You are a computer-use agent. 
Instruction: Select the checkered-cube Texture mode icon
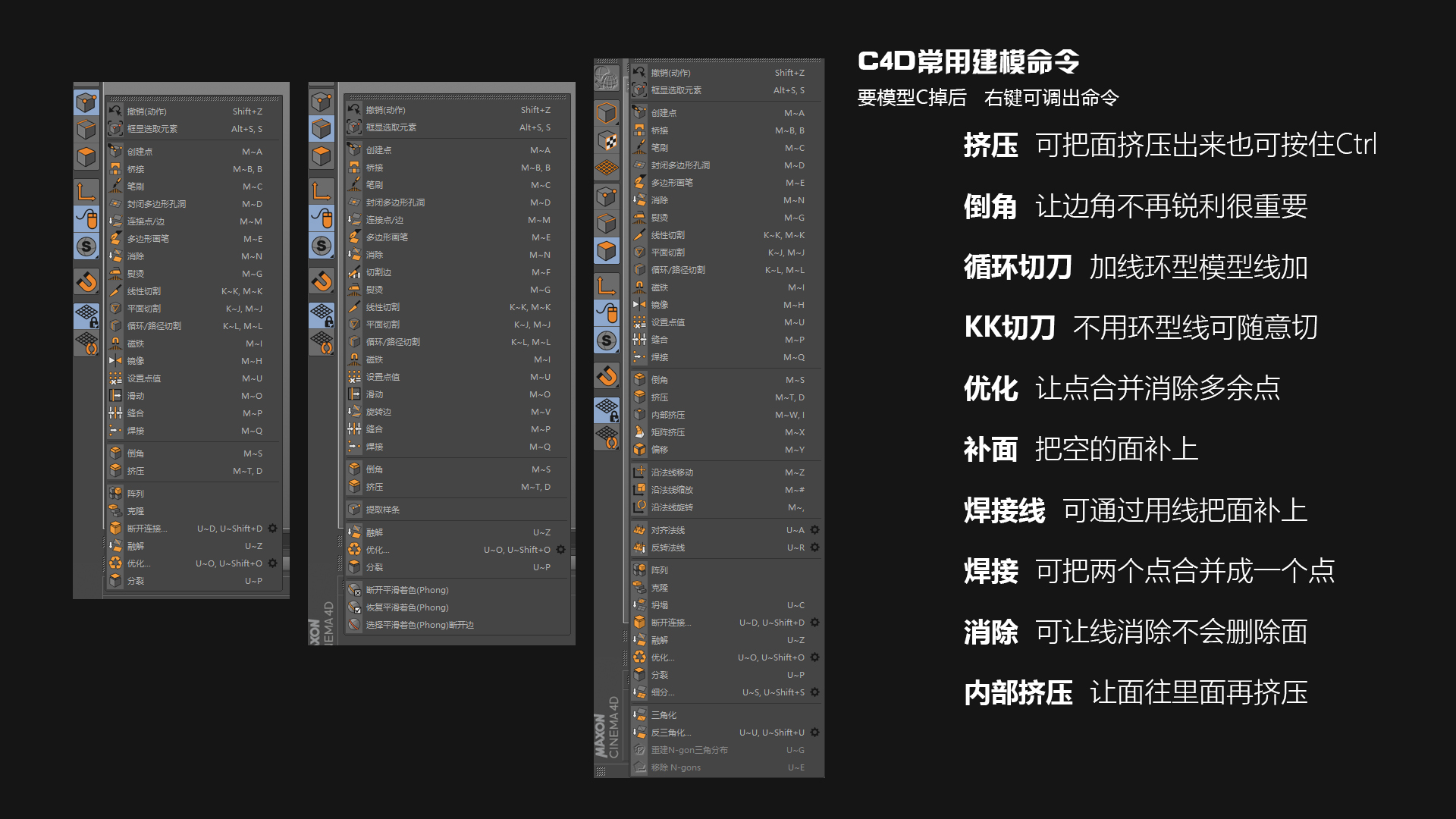pos(607,141)
